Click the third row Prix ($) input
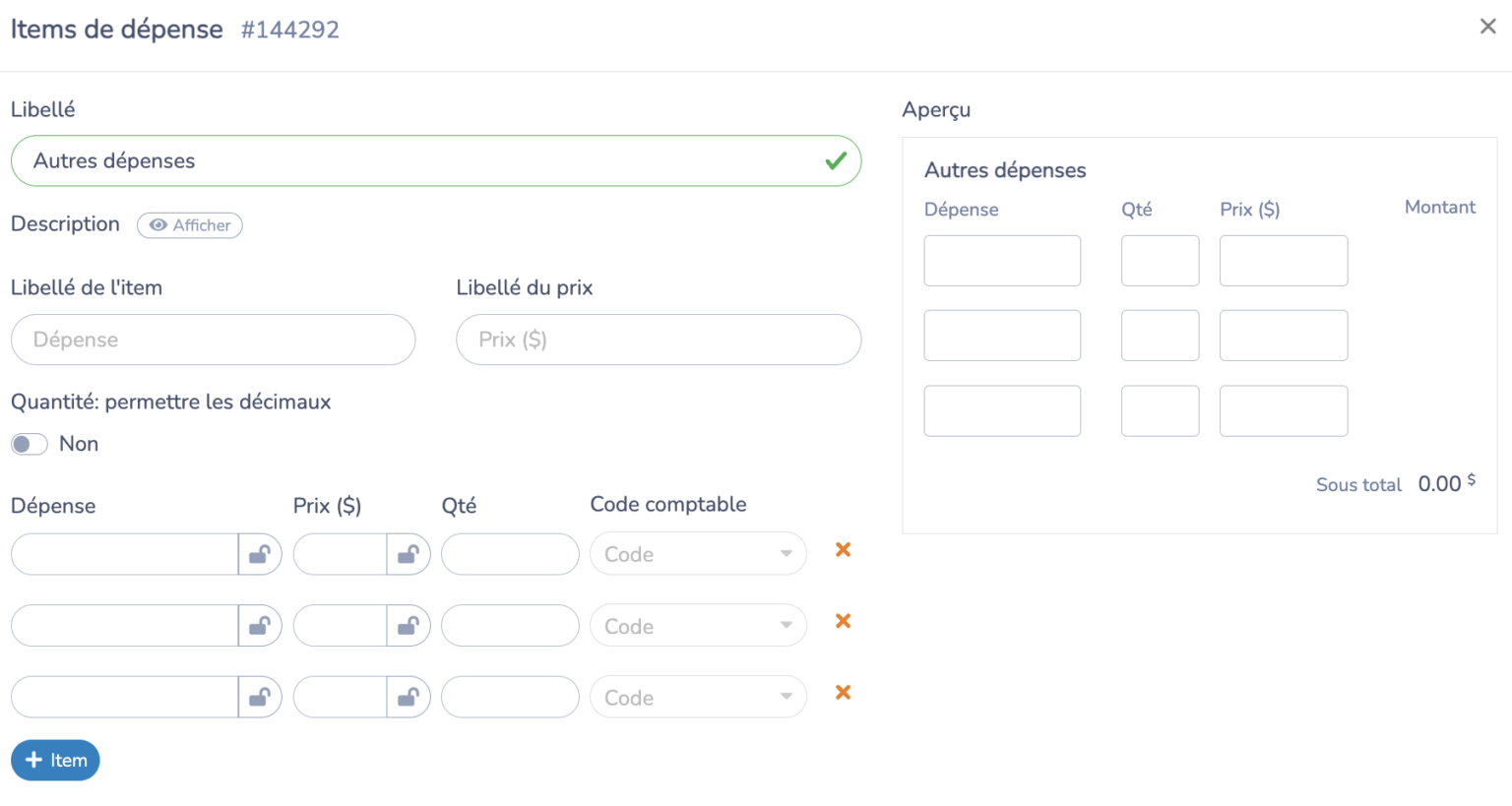The image size is (1512, 806). 340,697
